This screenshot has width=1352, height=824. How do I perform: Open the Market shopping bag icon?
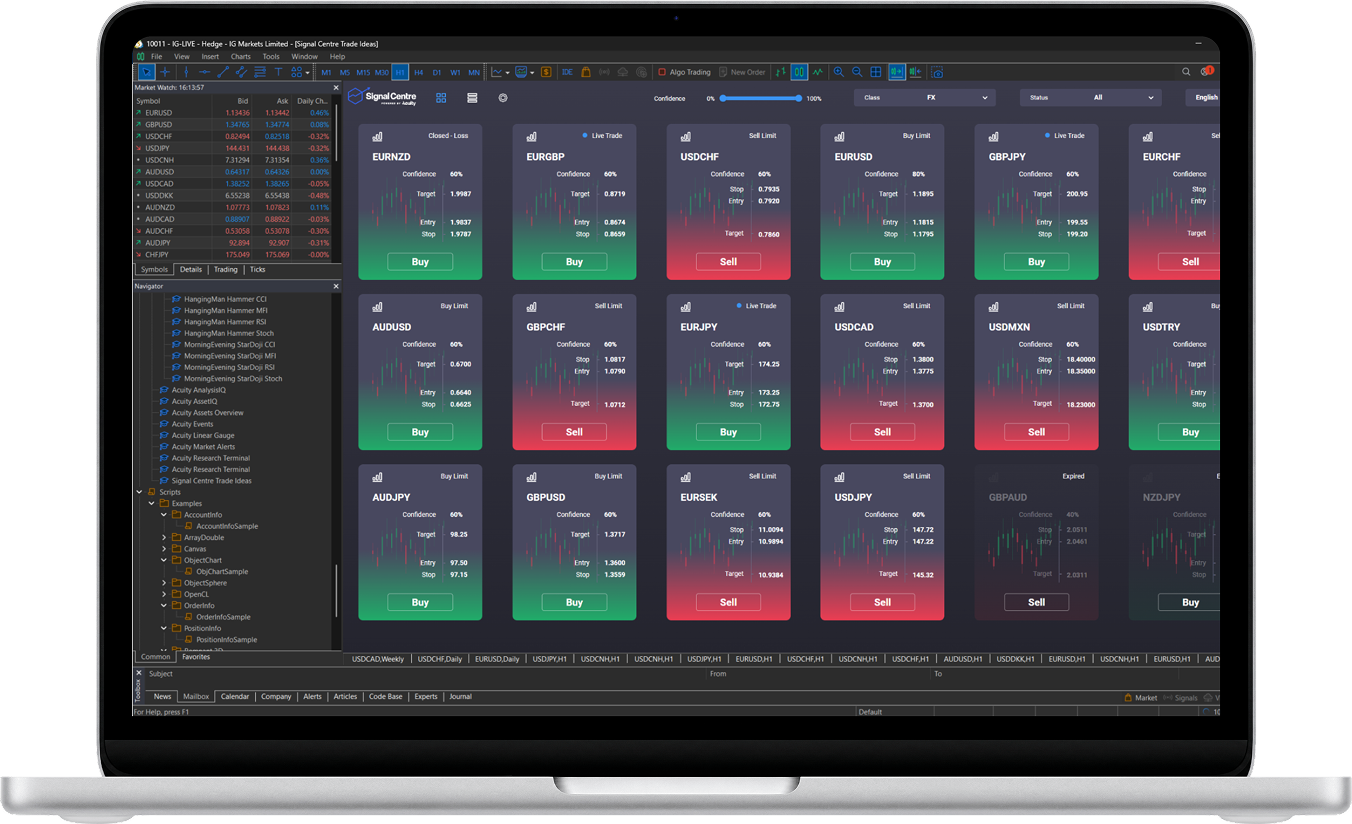[585, 72]
